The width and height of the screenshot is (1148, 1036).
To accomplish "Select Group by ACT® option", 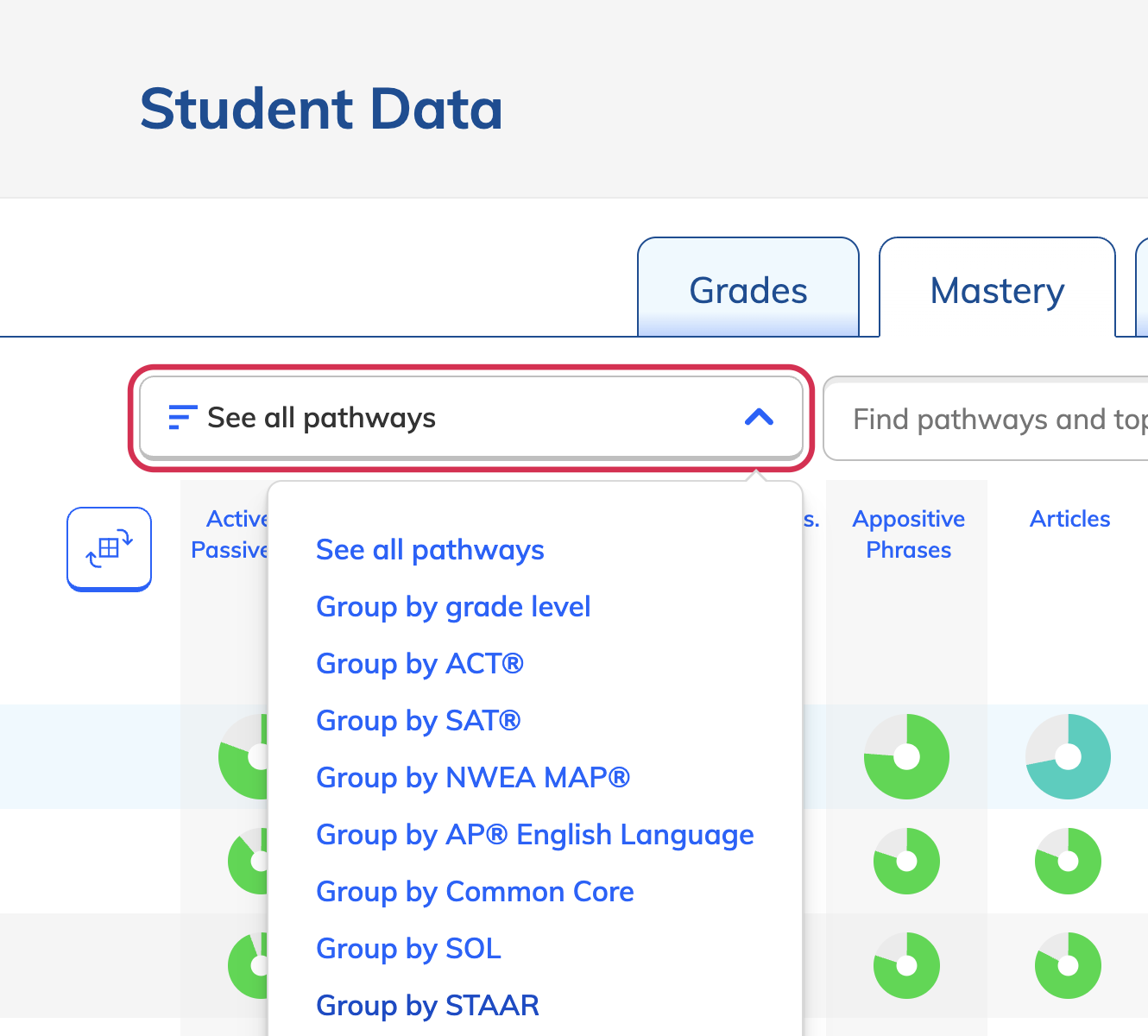I will [419, 664].
